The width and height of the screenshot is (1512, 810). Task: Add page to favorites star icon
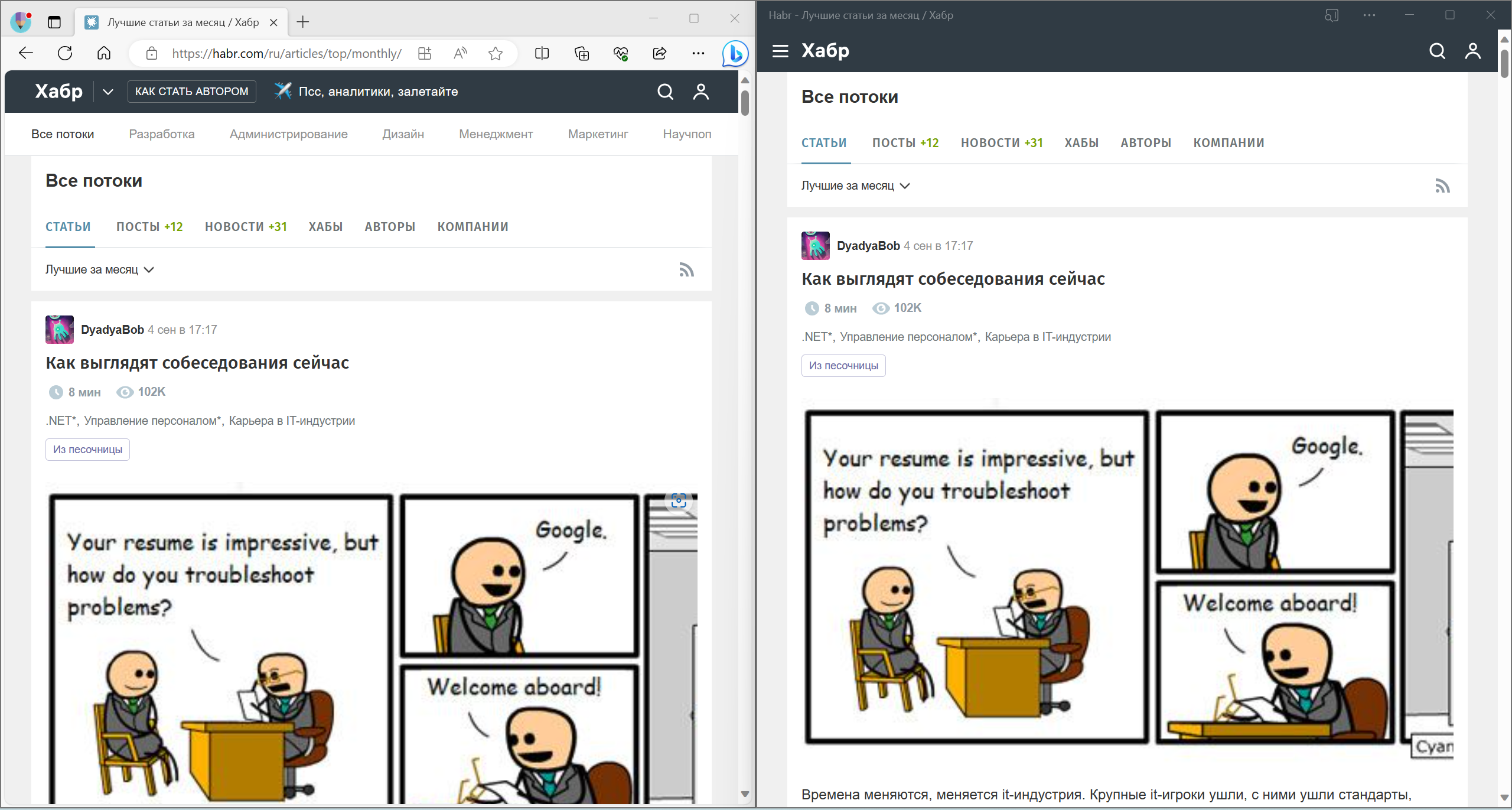(x=496, y=54)
